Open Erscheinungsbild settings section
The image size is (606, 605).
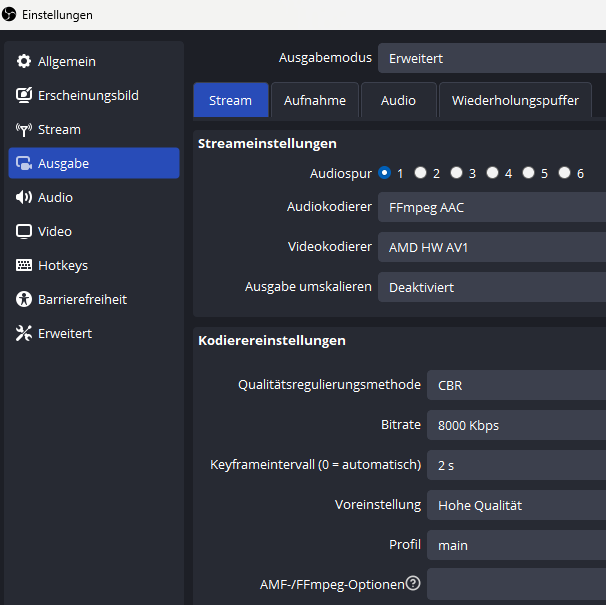(x=94, y=95)
